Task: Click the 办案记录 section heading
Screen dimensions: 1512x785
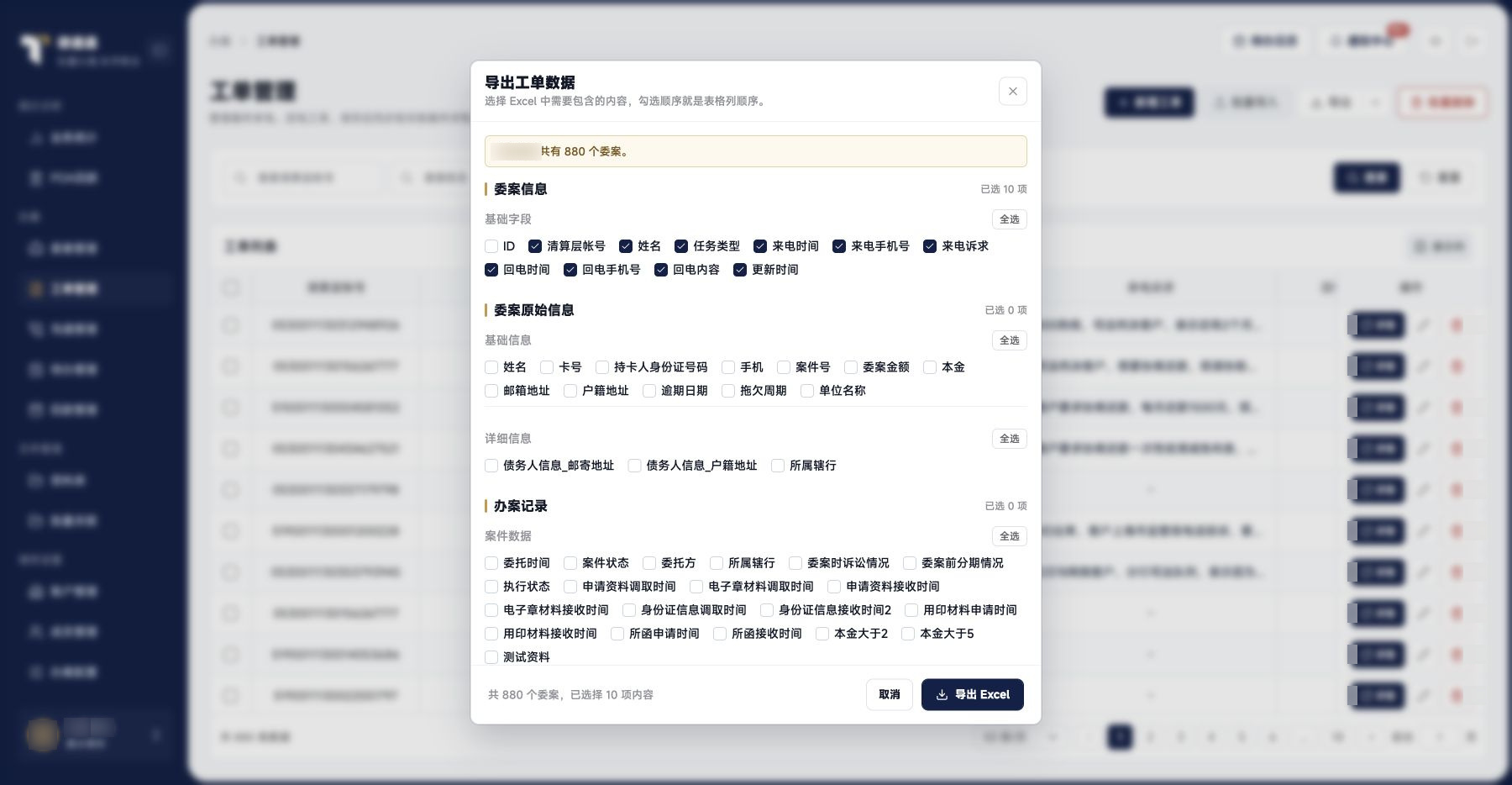Action: (x=520, y=506)
